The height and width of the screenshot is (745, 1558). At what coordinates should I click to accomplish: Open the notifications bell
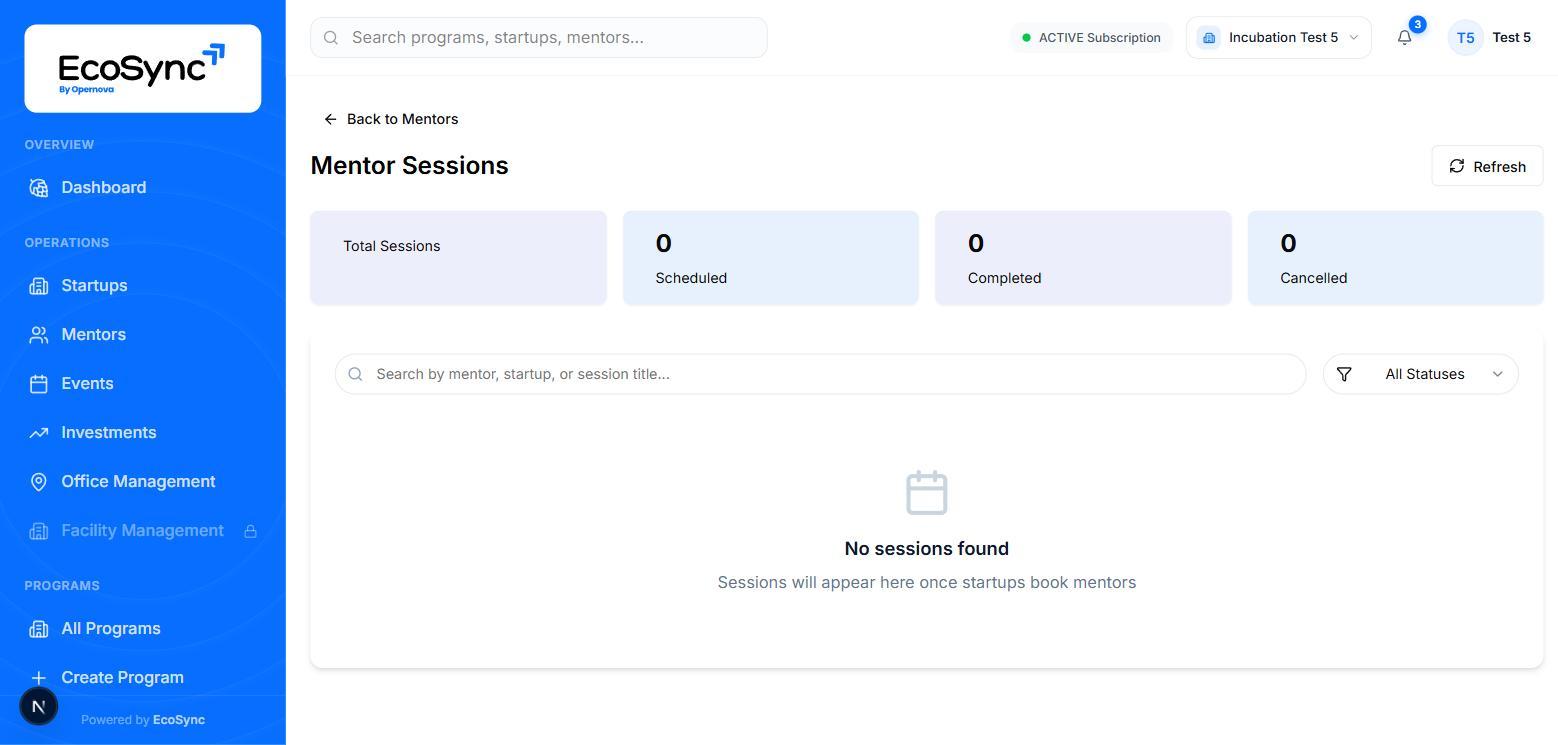click(1405, 38)
